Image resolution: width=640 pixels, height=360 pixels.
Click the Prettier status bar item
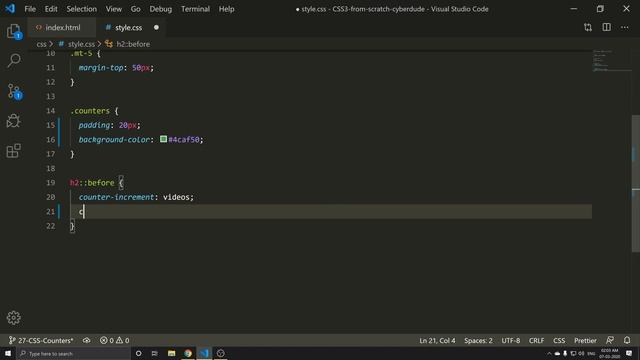[585, 340]
